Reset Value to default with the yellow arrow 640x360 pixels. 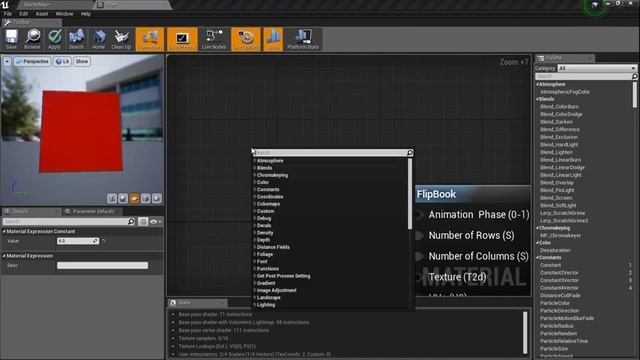[x=104, y=241]
